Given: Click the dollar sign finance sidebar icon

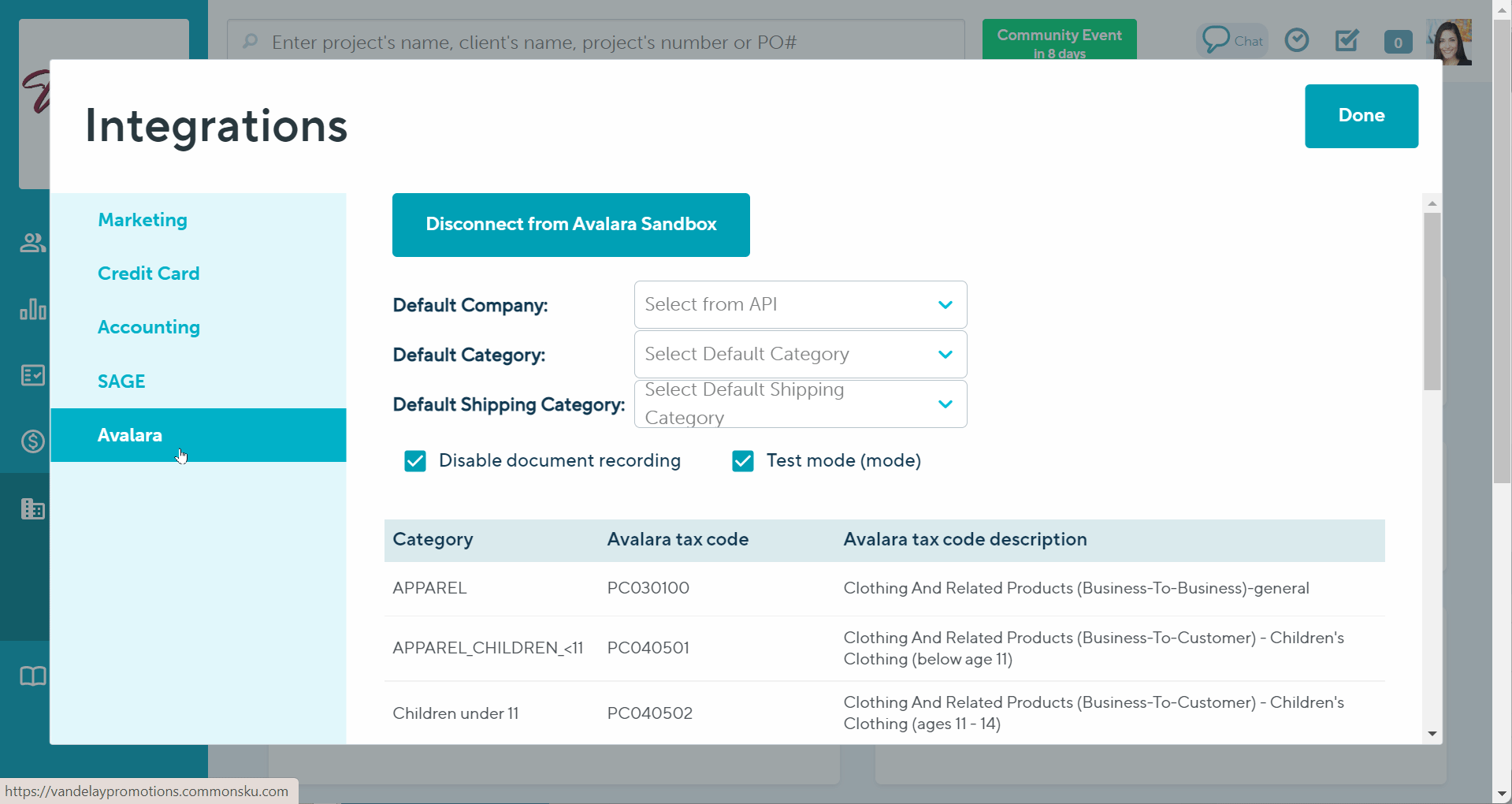Looking at the screenshot, I should click(x=32, y=441).
